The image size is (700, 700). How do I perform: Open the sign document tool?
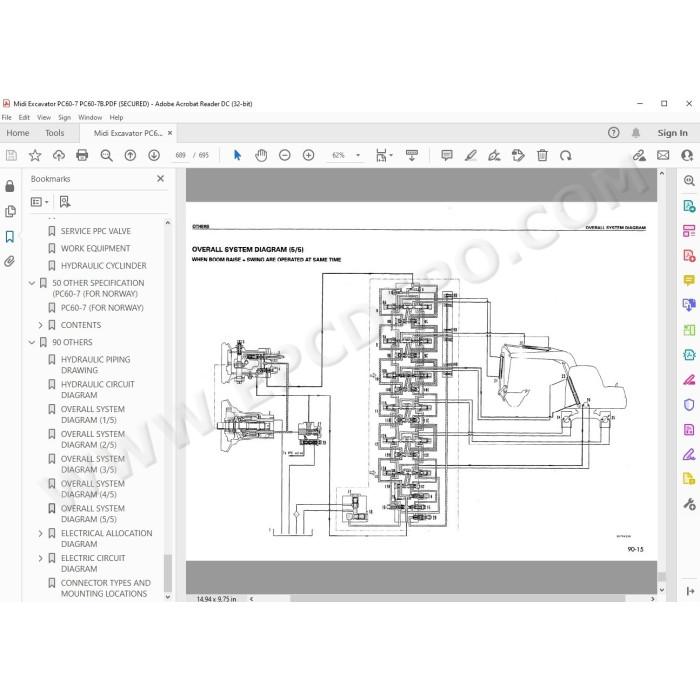point(494,155)
